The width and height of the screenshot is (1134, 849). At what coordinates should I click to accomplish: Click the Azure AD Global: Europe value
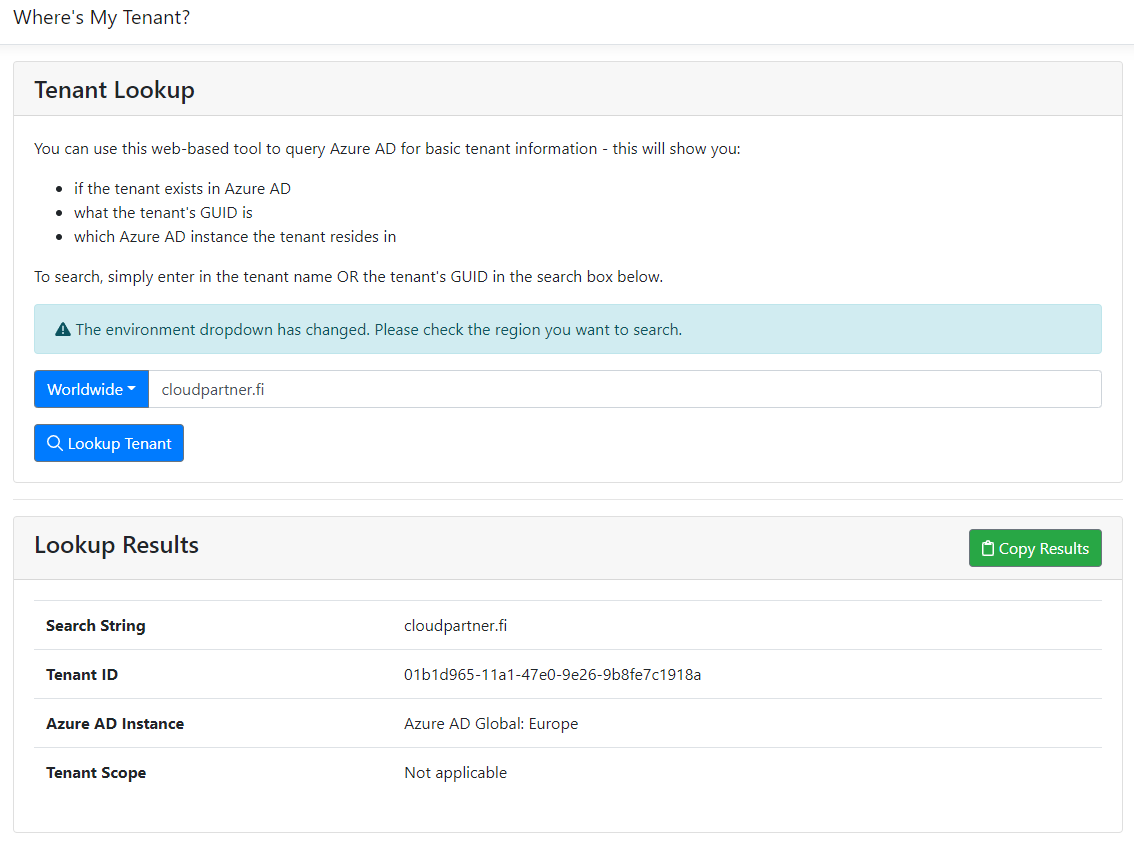(x=491, y=723)
